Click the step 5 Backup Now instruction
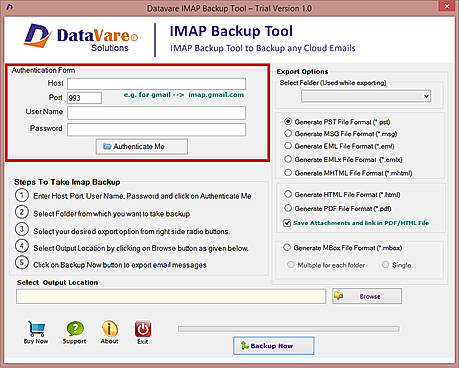Viewport: 459px width, 368px height. click(120, 265)
